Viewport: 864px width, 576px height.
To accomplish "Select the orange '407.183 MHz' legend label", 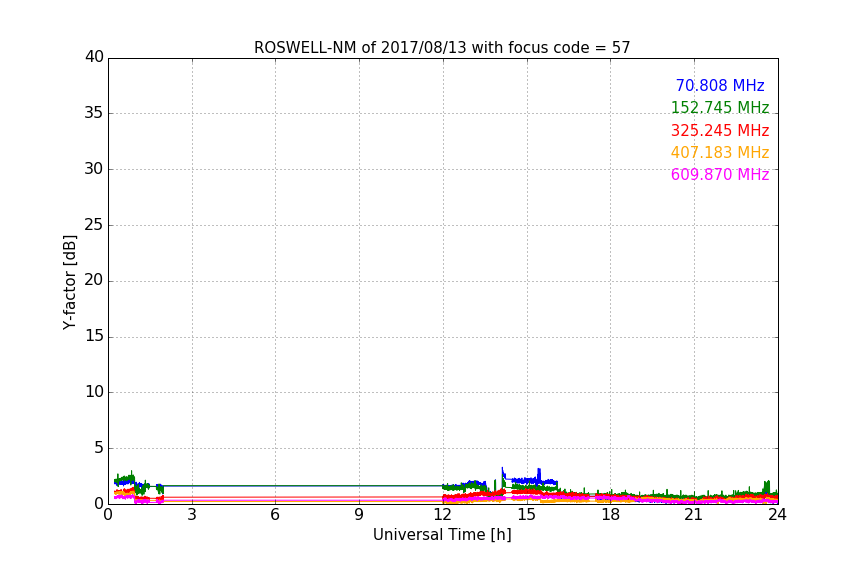I will pos(720,152).
